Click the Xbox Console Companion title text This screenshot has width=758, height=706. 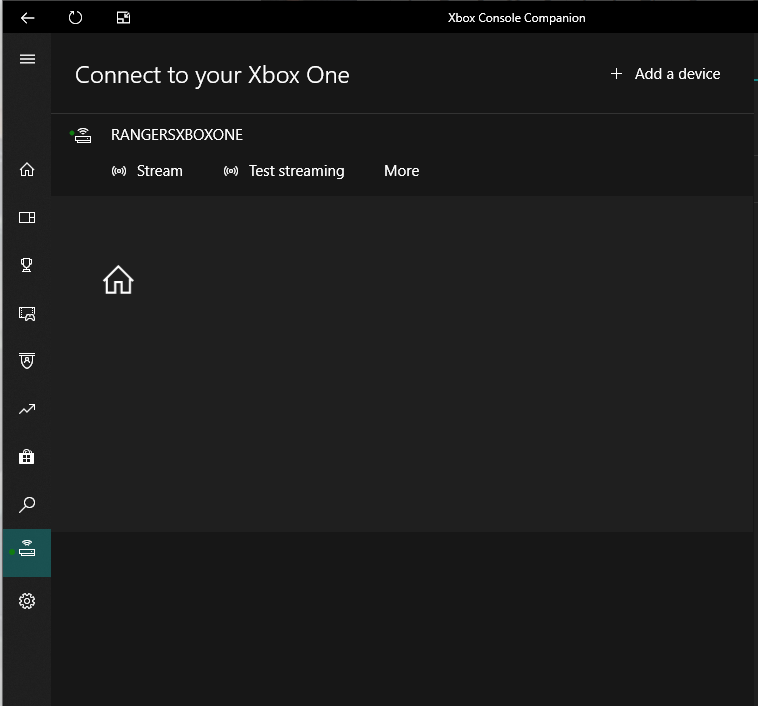(x=516, y=18)
